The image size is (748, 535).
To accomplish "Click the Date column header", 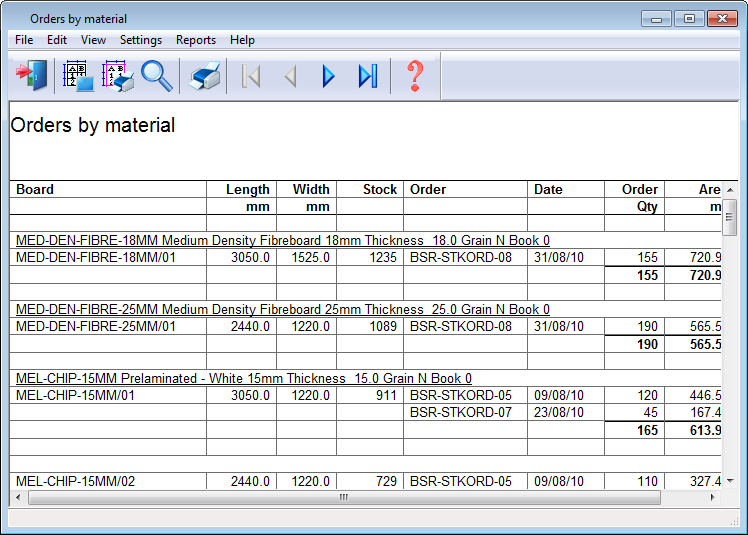I will coord(548,189).
